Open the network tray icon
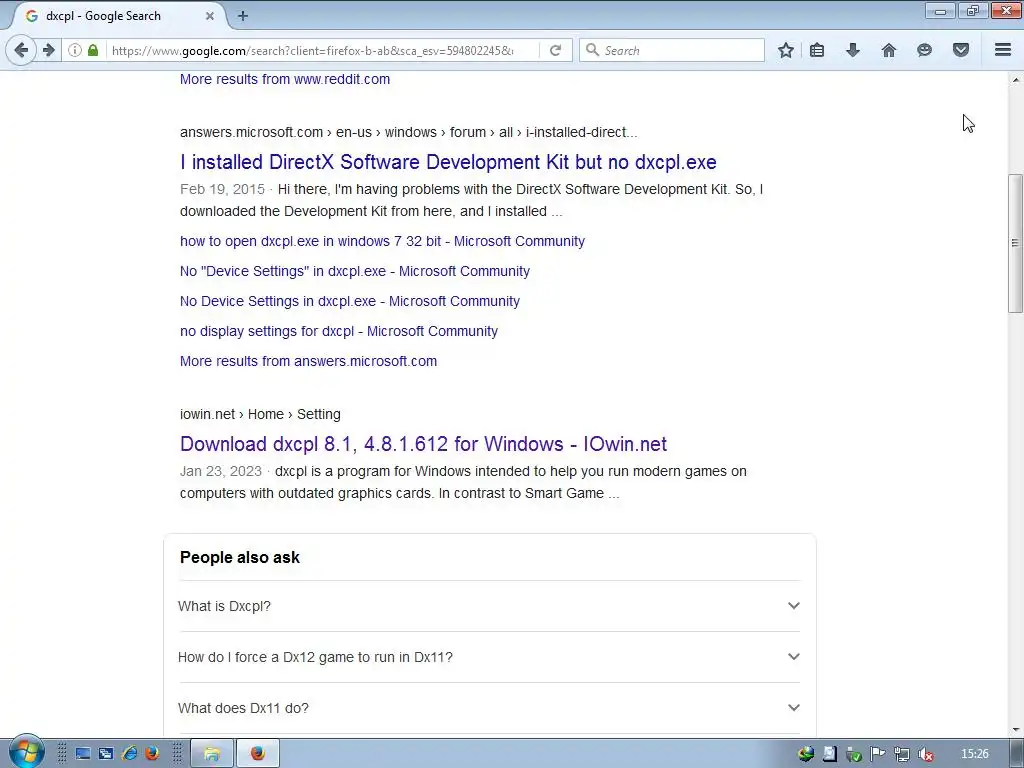 coord(902,754)
